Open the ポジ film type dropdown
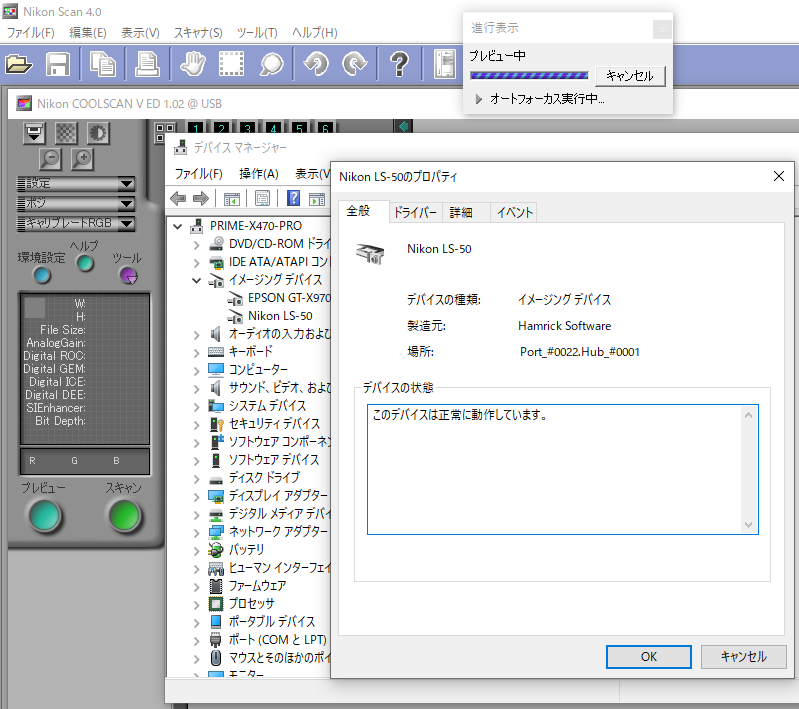 76,203
